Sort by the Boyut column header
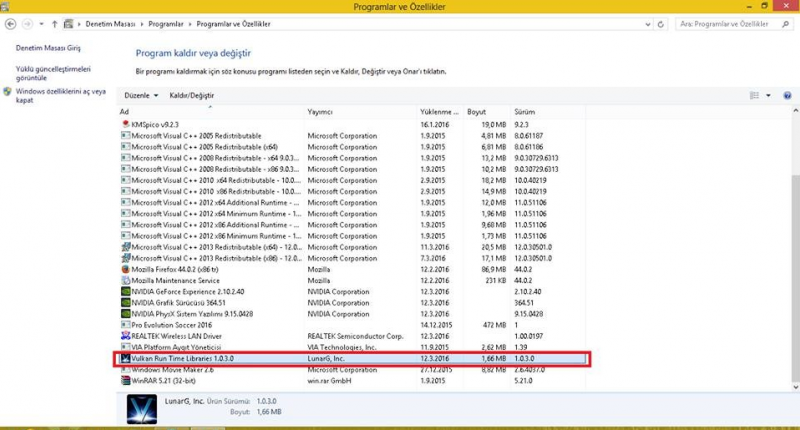800x430 pixels. 487,112
